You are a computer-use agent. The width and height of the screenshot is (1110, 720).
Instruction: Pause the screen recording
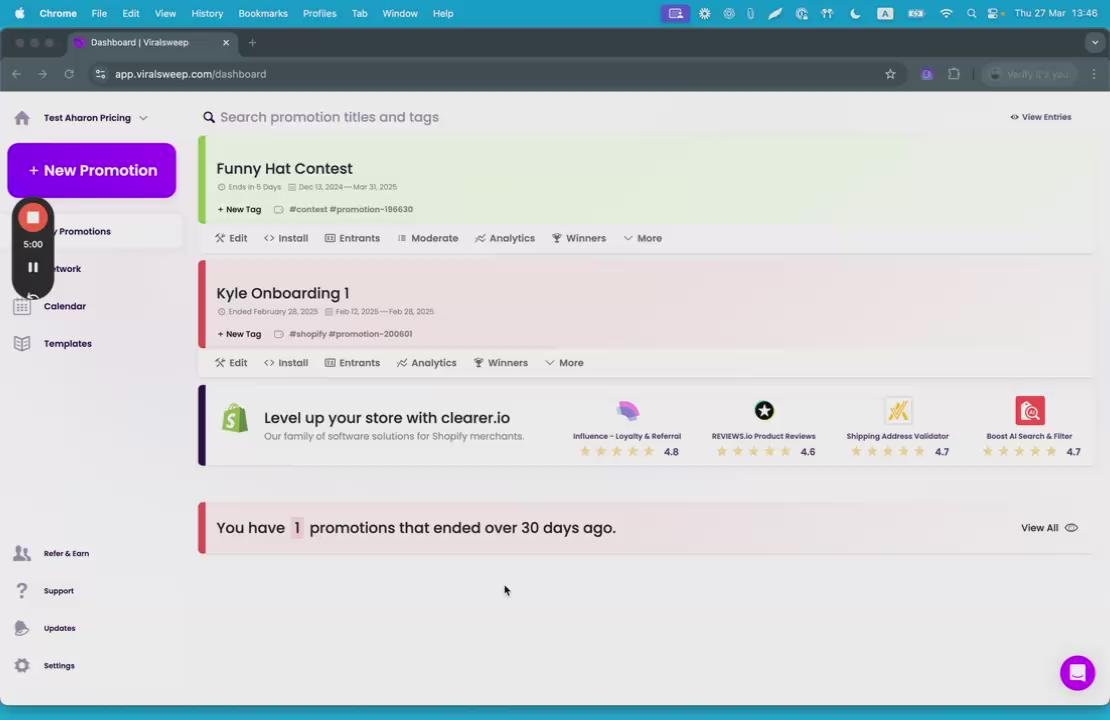tap(33, 268)
